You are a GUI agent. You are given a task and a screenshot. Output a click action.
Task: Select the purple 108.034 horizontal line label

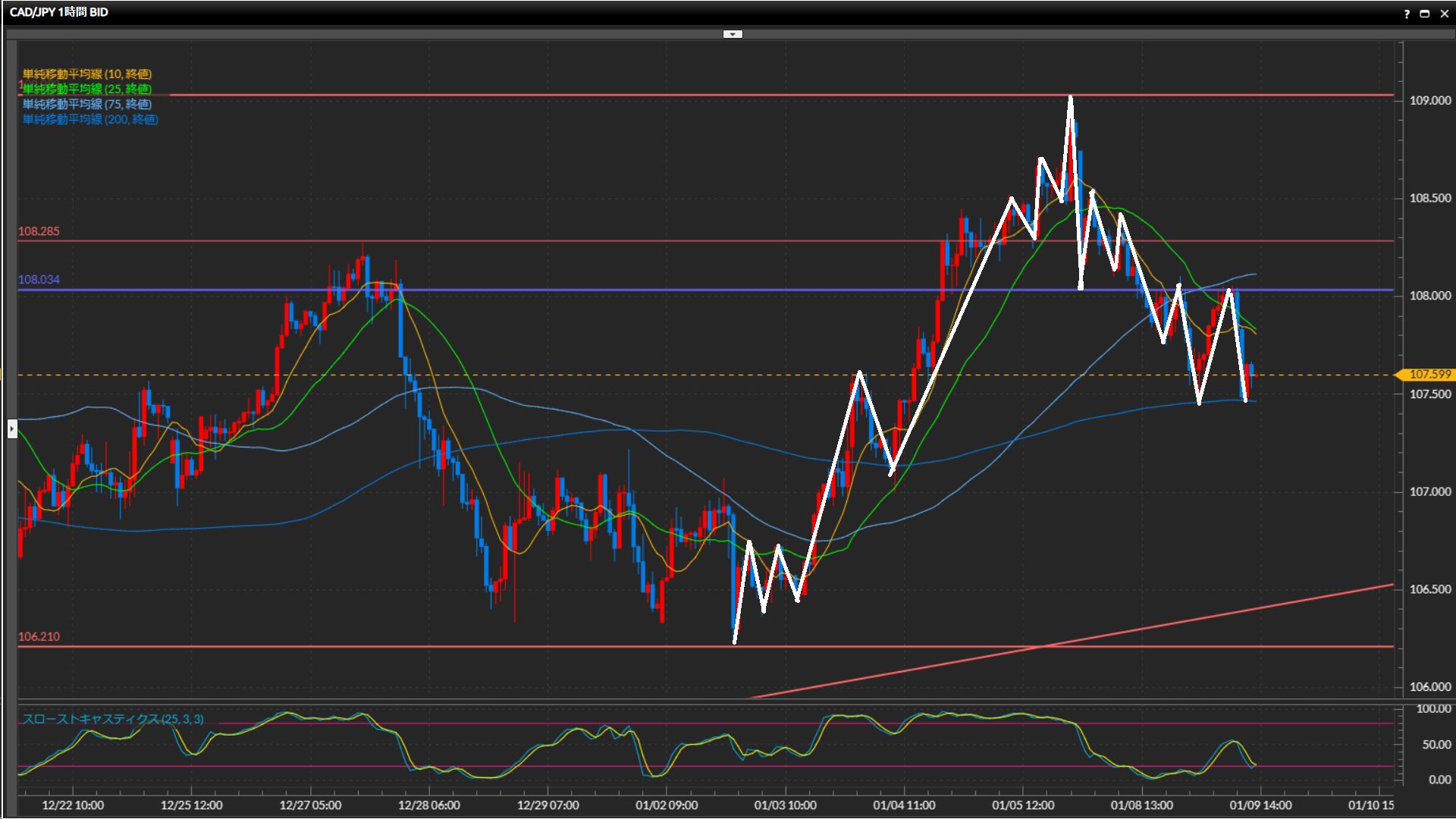point(39,280)
